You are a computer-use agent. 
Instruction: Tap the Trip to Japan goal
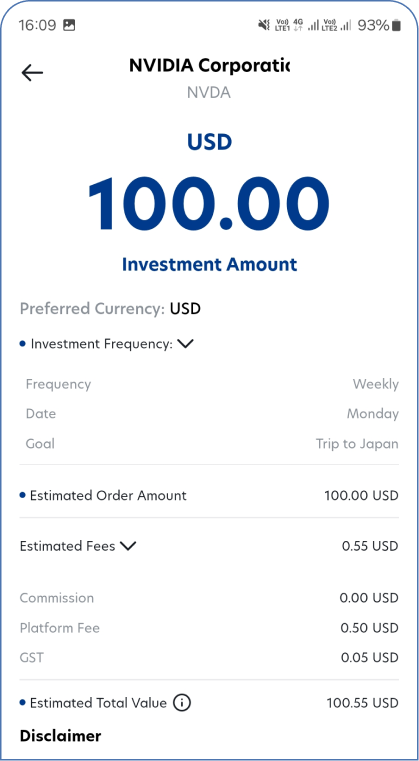pyautogui.click(x=357, y=444)
